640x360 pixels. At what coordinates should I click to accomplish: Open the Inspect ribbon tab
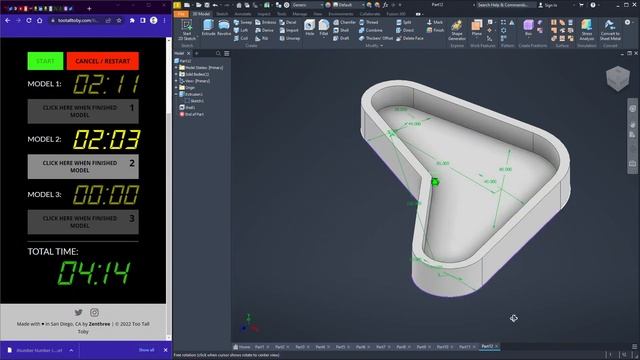pos(263,14)
